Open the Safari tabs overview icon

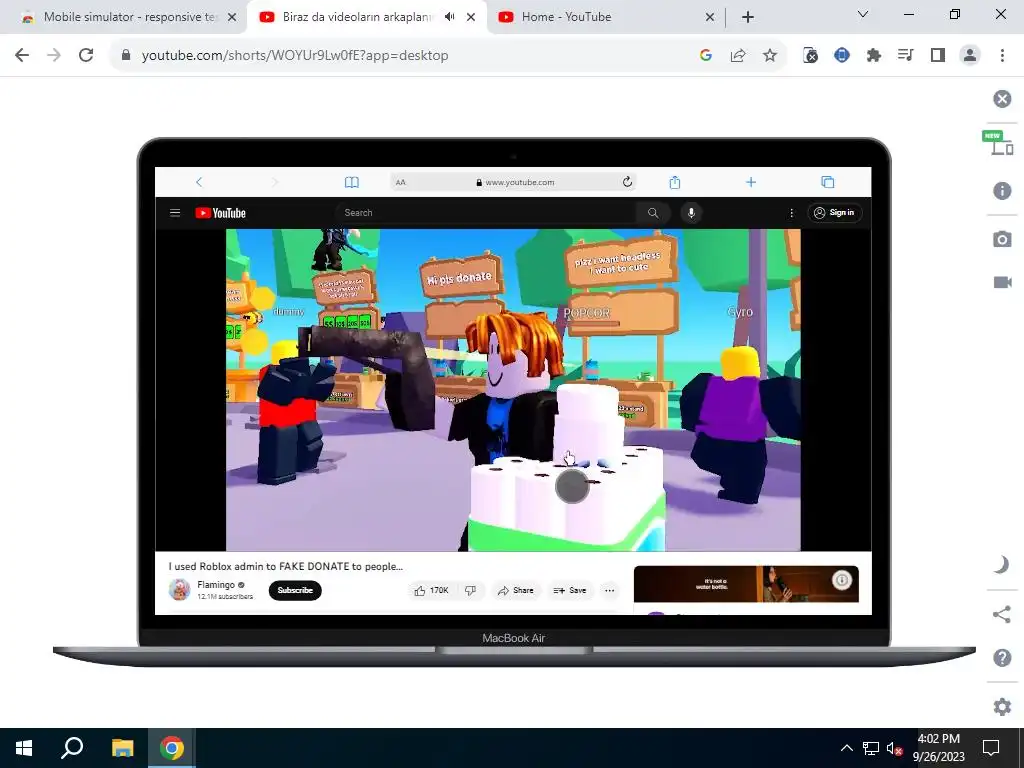click(x=827, y=182)
